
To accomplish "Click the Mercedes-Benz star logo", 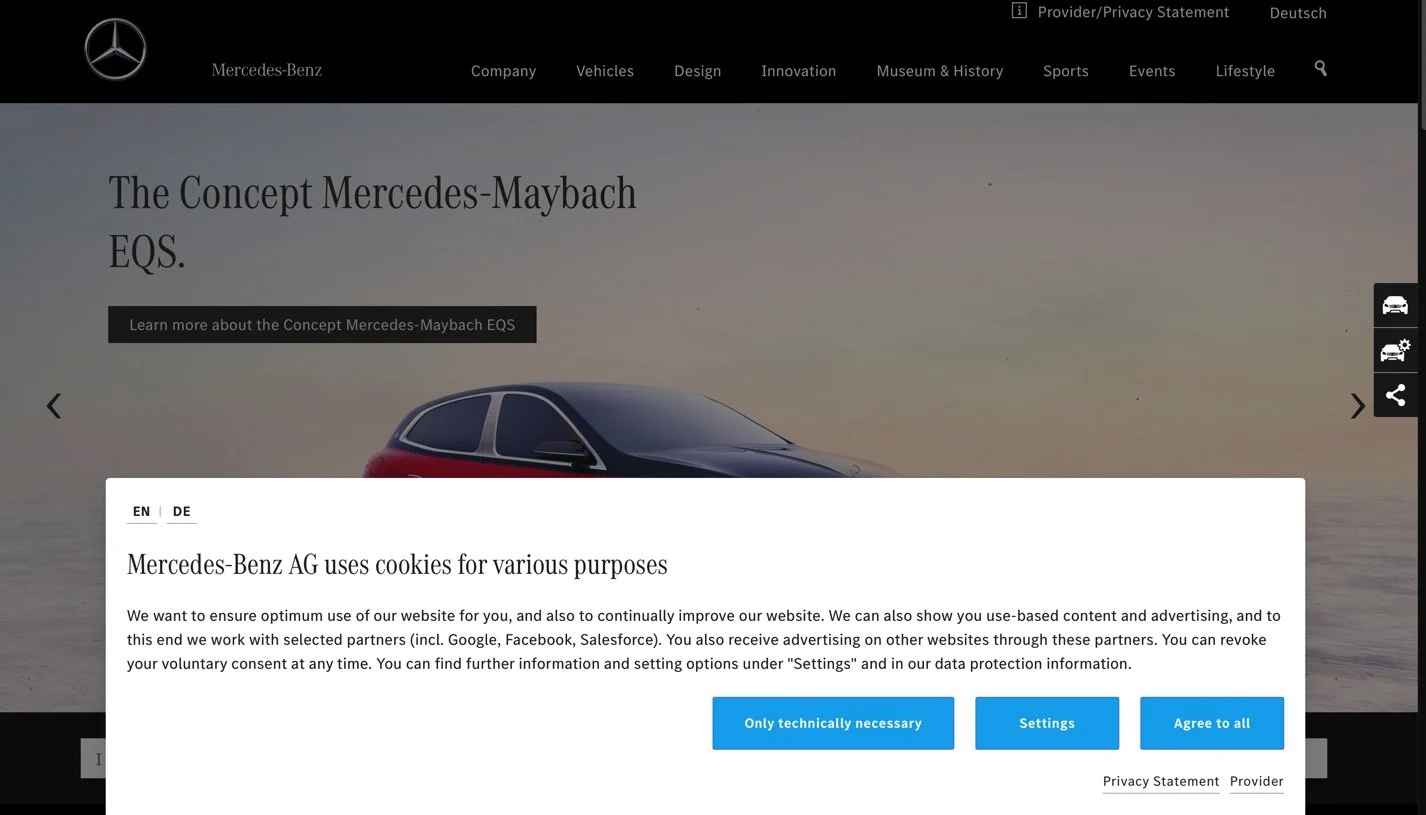I will tap(115, 49).
